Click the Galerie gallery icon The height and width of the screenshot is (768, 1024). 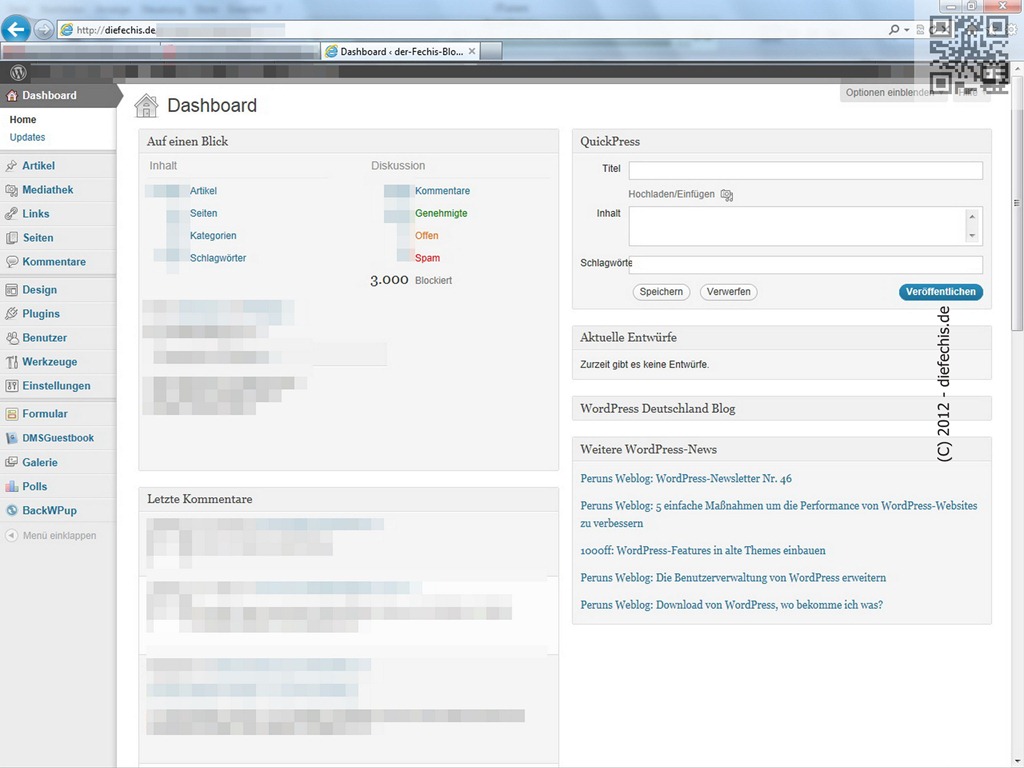11,462
